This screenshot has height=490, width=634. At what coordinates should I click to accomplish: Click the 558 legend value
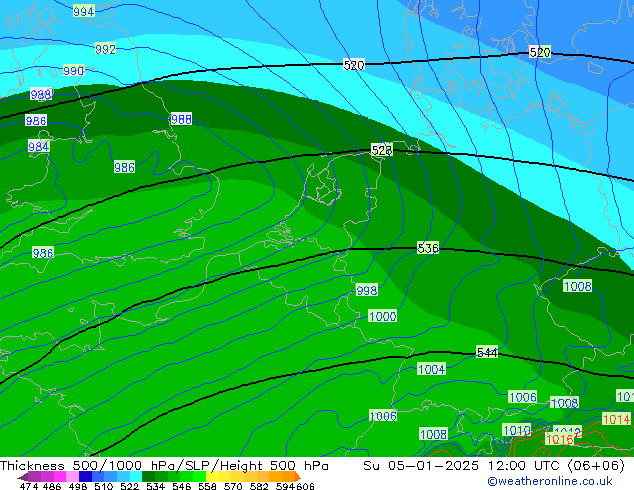click(x=207, y=486)
